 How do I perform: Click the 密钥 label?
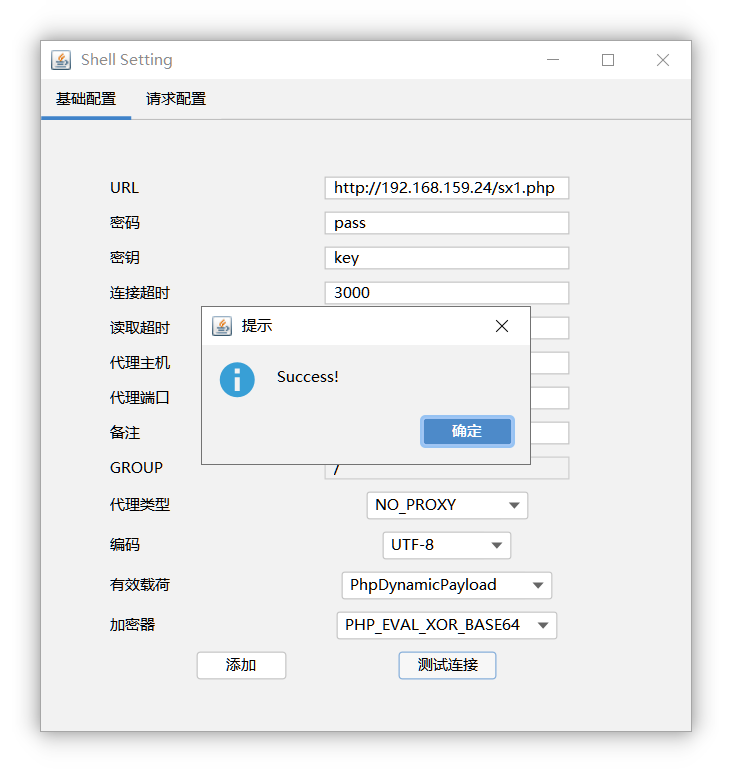pos(125,258)
